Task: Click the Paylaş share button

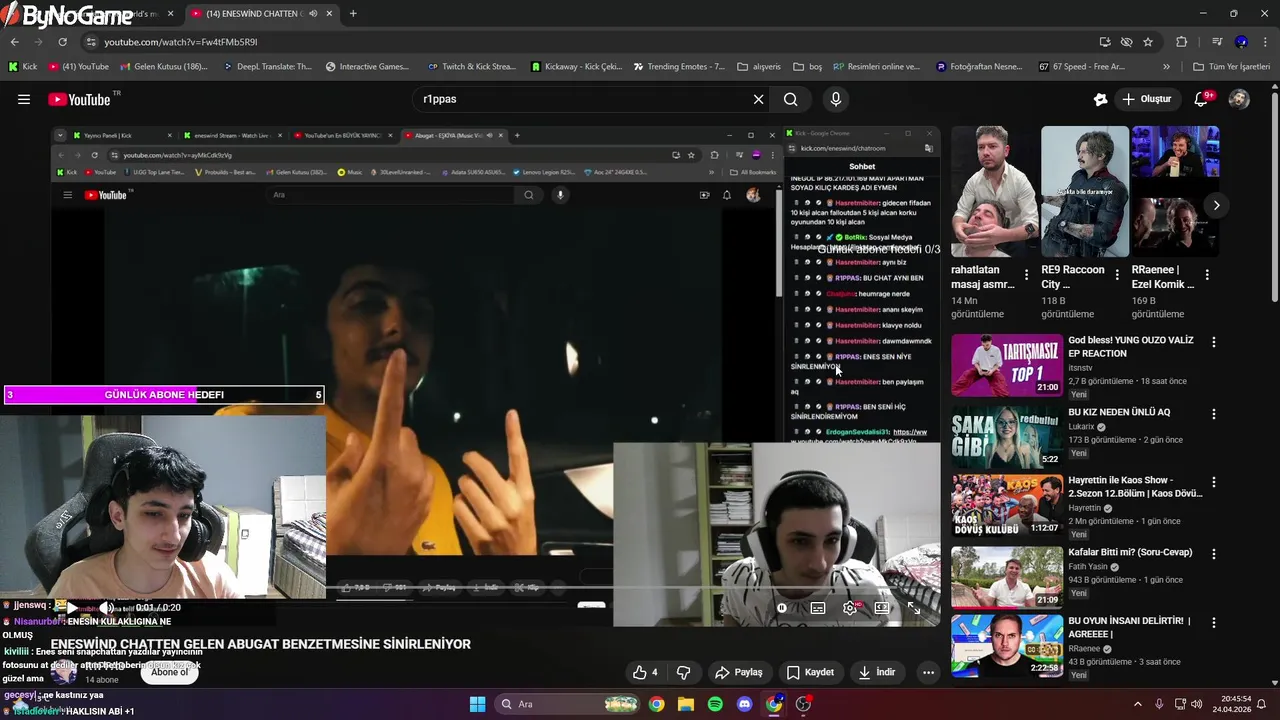Action: coord(739,672)
